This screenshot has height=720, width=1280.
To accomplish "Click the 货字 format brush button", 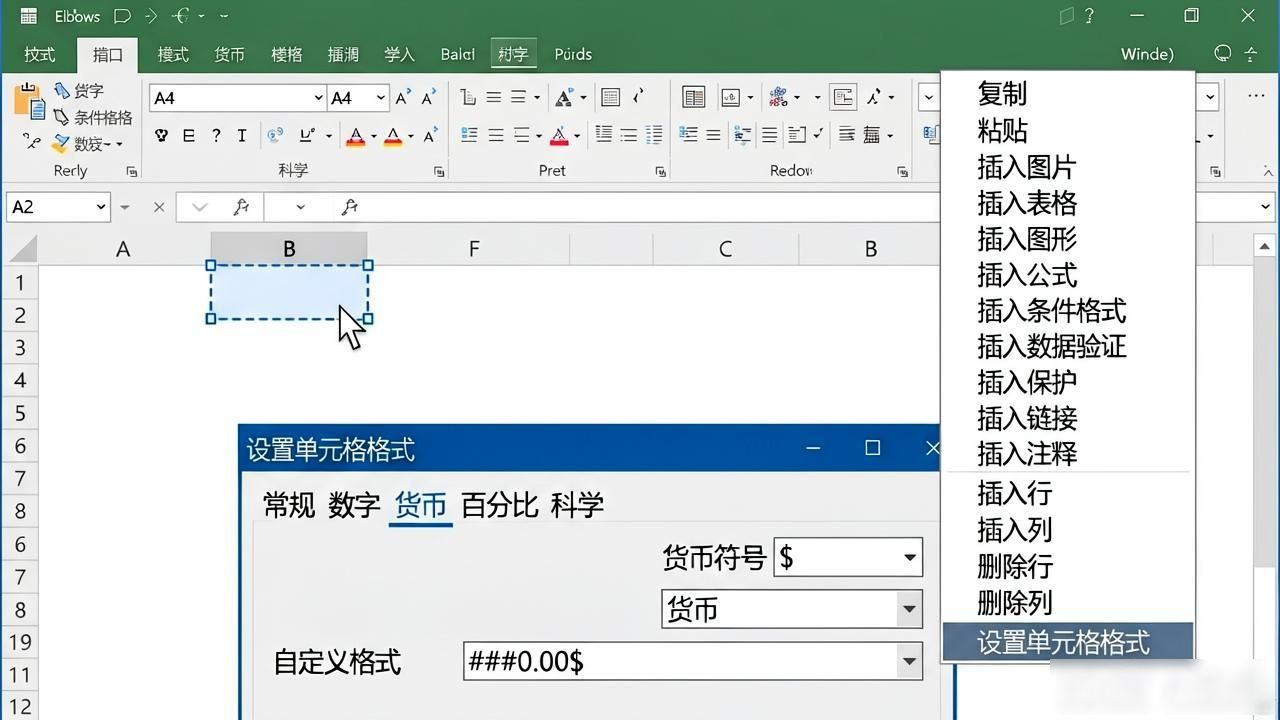I will point(79,91).
